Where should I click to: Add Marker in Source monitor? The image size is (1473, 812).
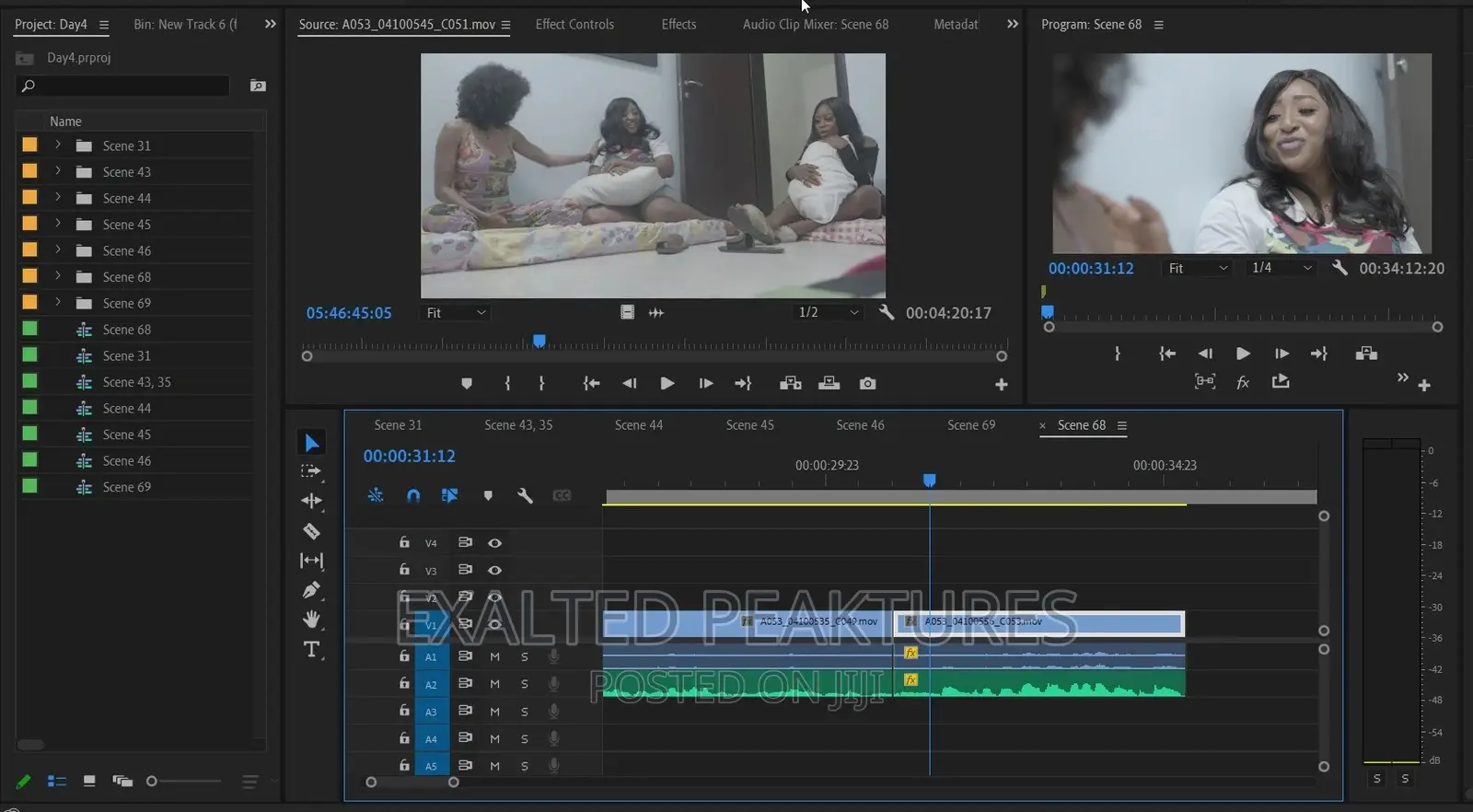[467, 384]
